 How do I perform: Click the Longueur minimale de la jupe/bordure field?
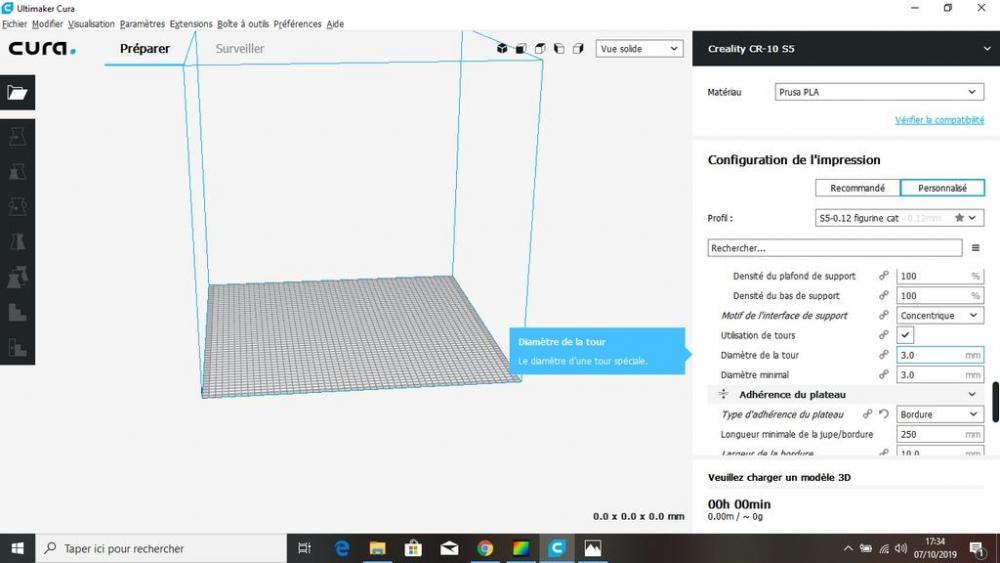point(939,434)
